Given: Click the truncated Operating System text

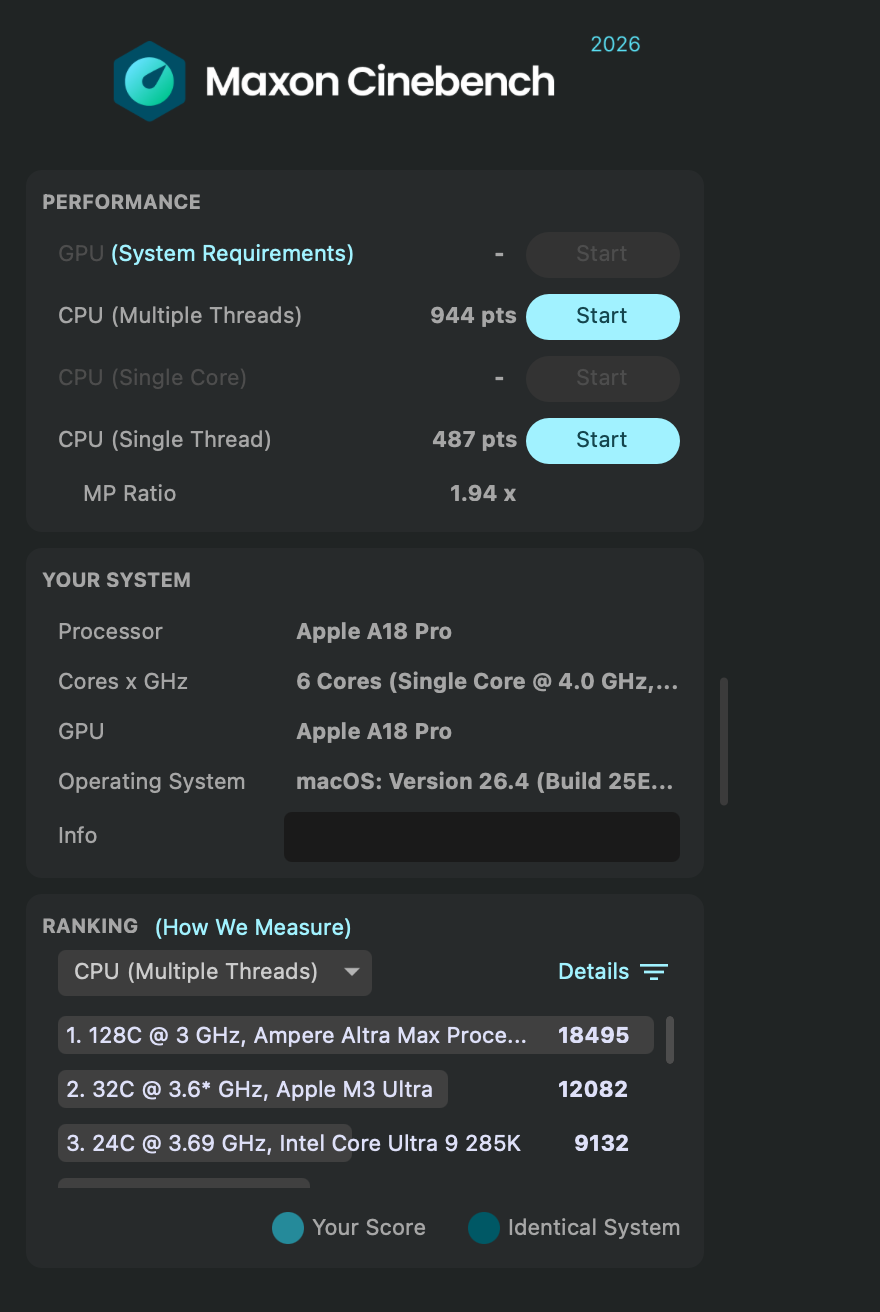Looking at the screenshot, I should point(487,781).
